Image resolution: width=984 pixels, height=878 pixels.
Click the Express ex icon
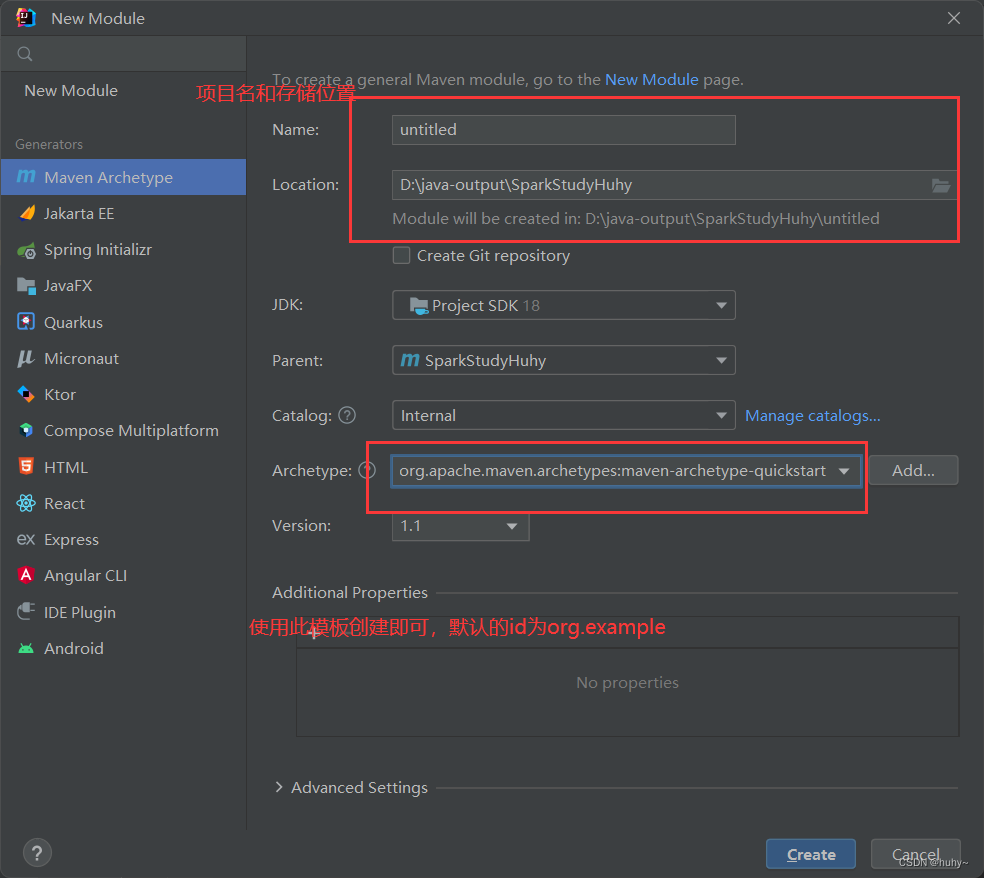pos(26,539)
